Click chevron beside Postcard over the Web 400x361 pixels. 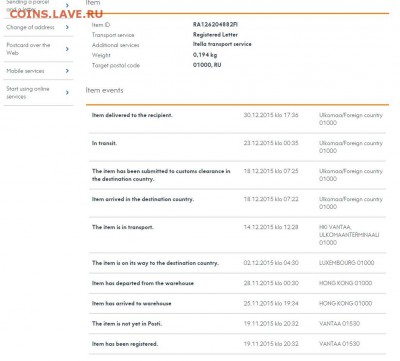coord(67,49)
